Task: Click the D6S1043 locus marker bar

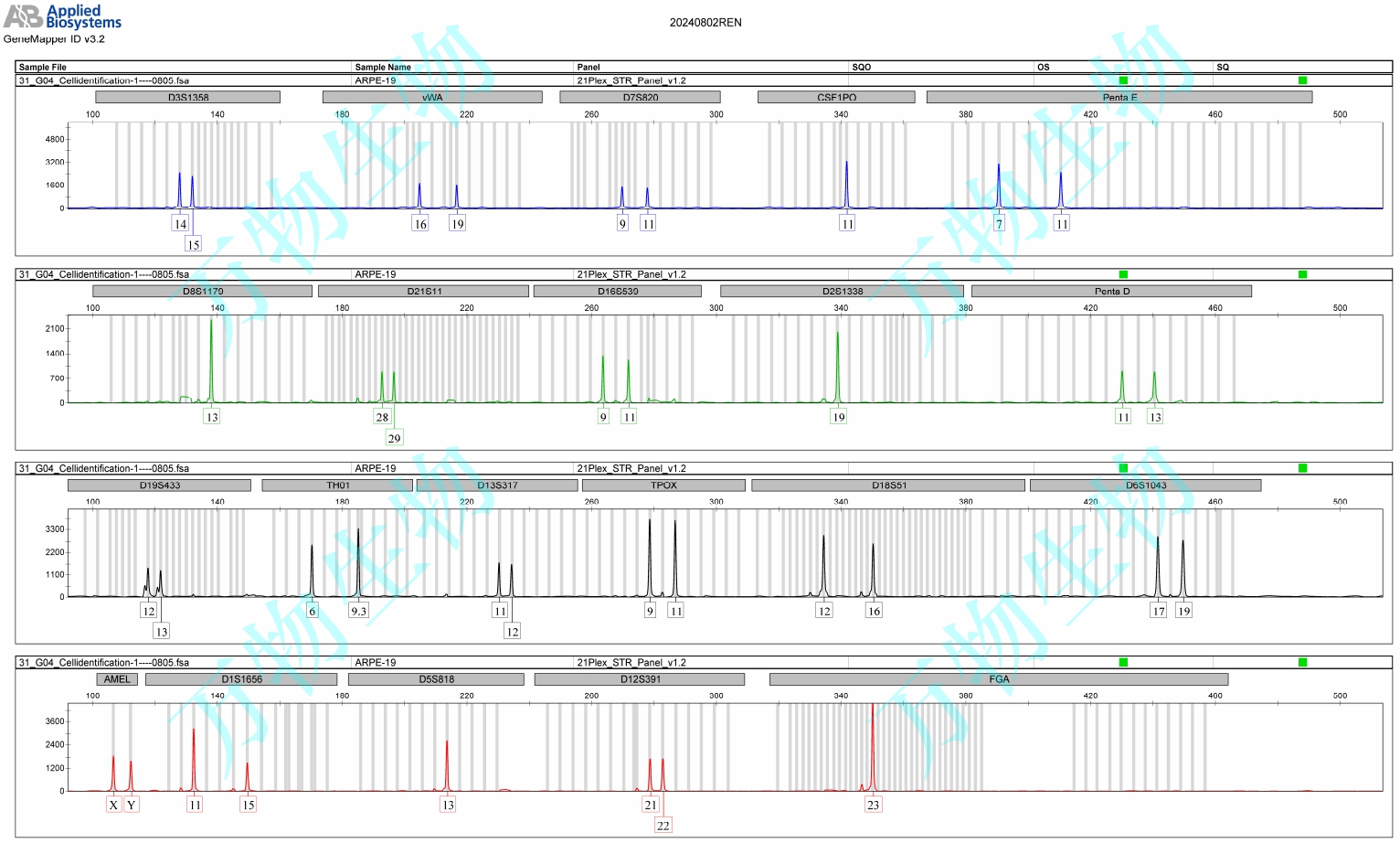Action: click(1145, 486)
